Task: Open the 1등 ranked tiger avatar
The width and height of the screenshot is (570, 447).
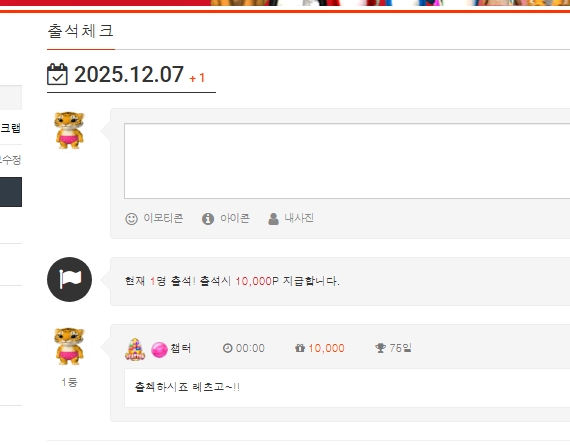Action: coord(69,346)
